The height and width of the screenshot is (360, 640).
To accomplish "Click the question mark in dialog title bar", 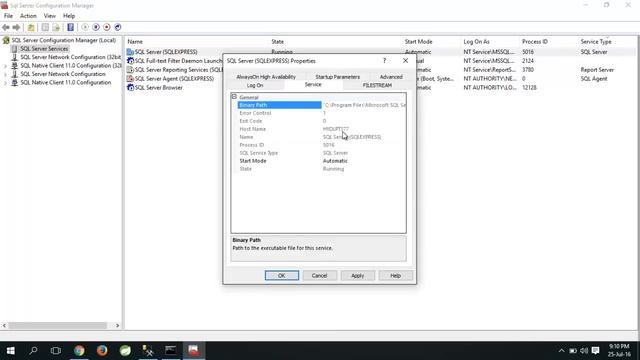I will click(x=384, y=61).
